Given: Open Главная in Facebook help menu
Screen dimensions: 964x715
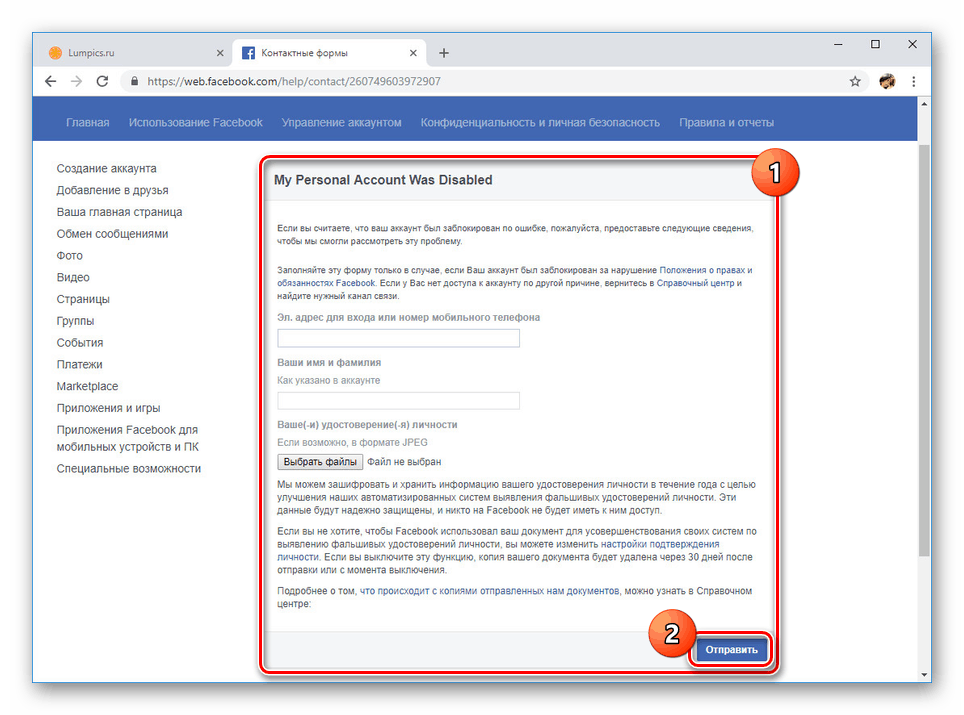Looking at the screenshot, I should (x=88, y=122).
